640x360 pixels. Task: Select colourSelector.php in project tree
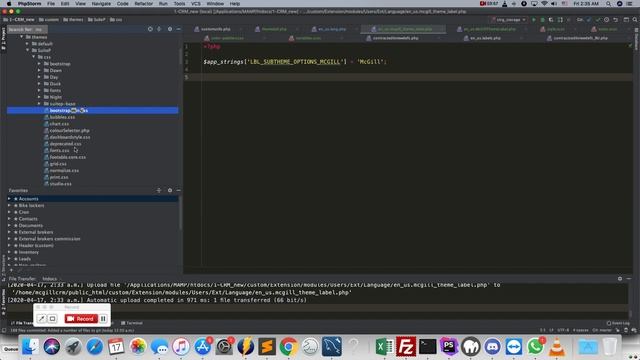click(x=69, y=131)
